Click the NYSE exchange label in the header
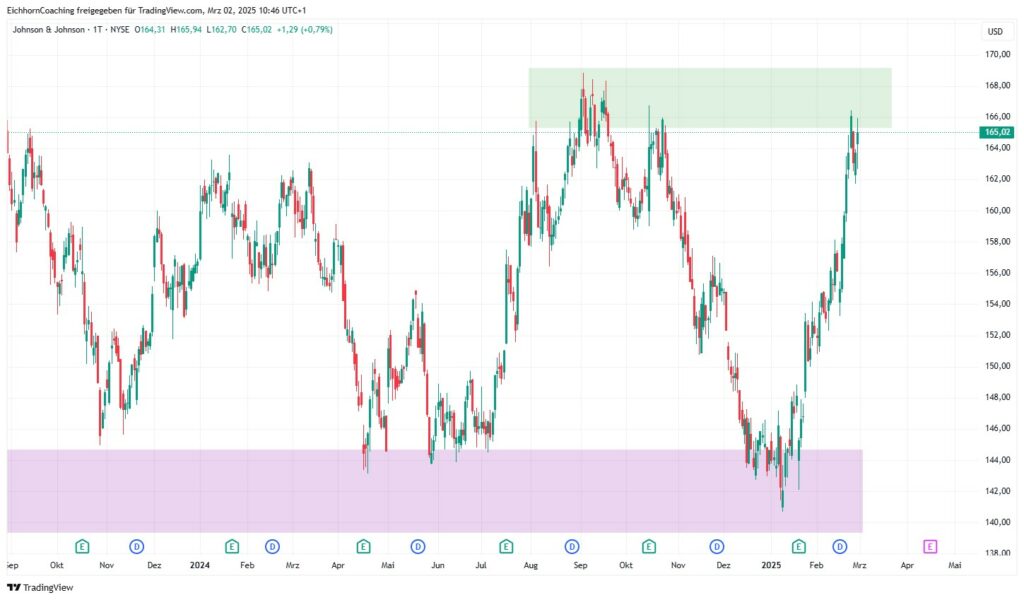 tap(120, 29)
